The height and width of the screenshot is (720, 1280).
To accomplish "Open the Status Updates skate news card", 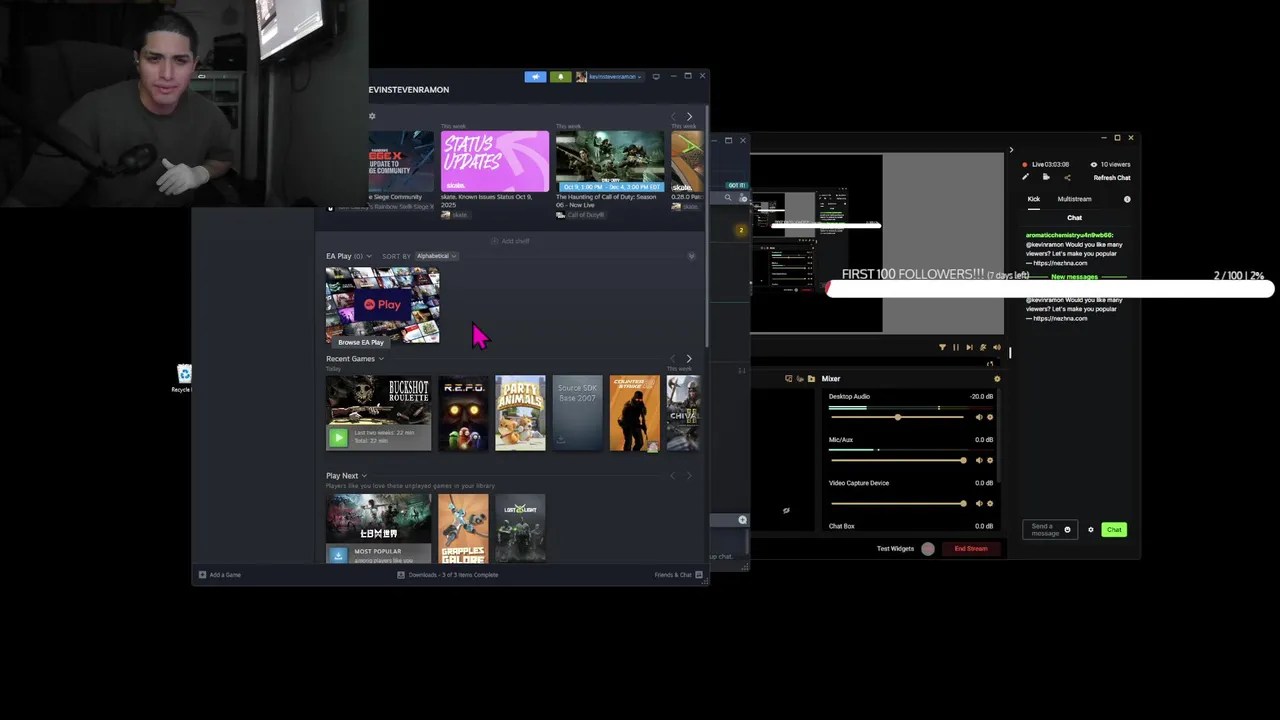I will click(x=495, y=161).
